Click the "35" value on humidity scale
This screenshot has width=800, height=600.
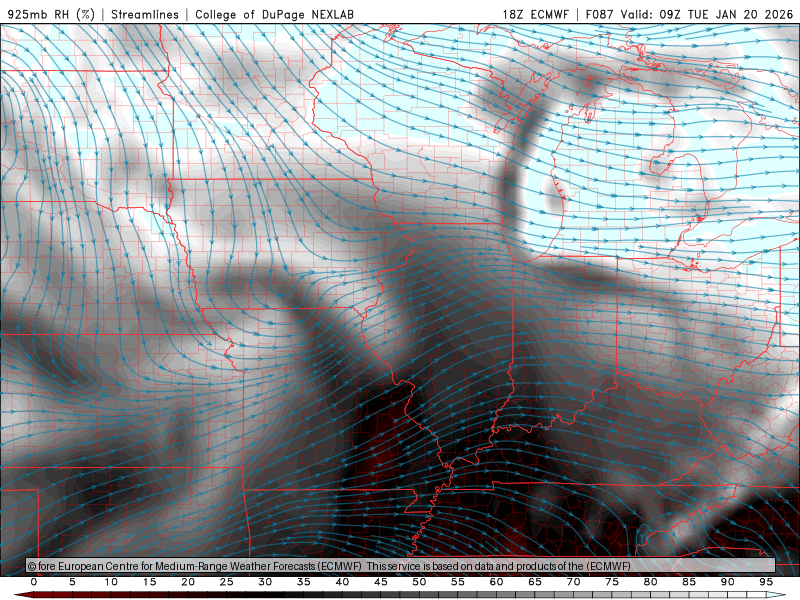click(304, 582)
